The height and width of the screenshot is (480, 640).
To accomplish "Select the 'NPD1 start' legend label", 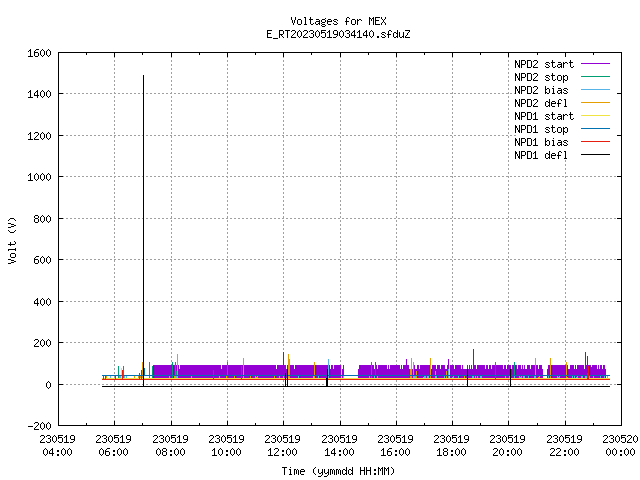I will 544,116.
